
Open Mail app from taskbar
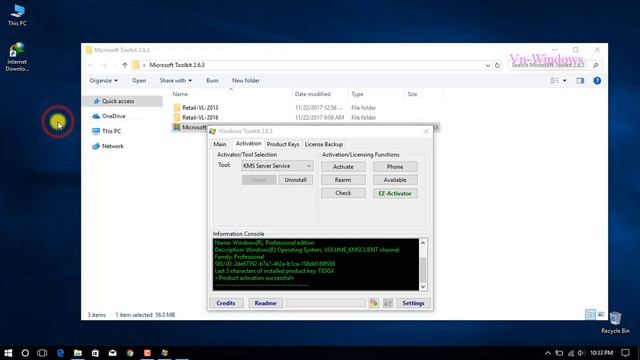pyautogui.click(x=113, y=353)
